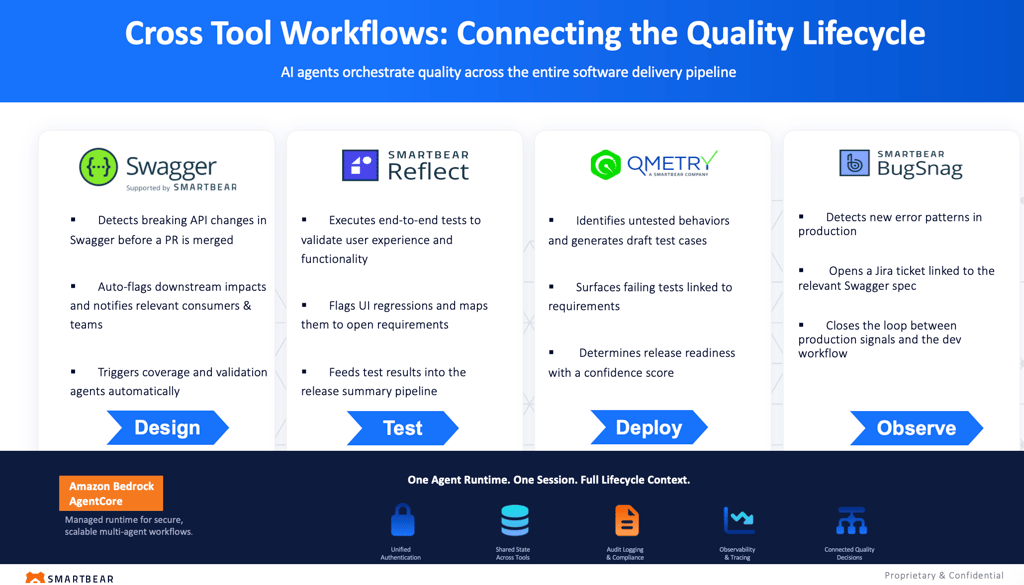
Task: Click the 'Observability & Tracing' caption
Action: click(x=737, y=554)
